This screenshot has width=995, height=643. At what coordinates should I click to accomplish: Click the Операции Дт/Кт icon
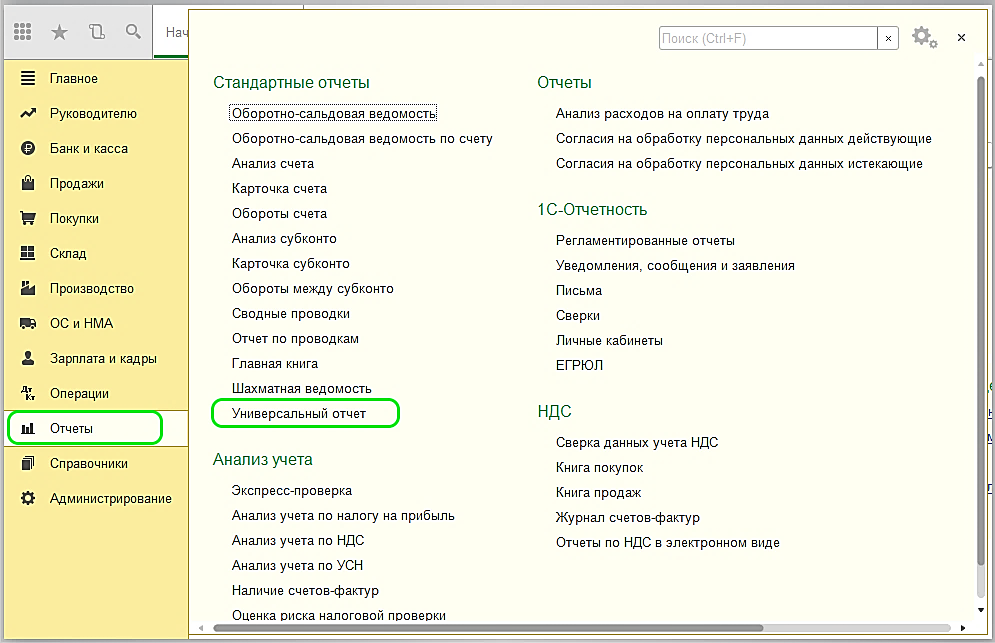pyautogui.click(x=28, y=394)
